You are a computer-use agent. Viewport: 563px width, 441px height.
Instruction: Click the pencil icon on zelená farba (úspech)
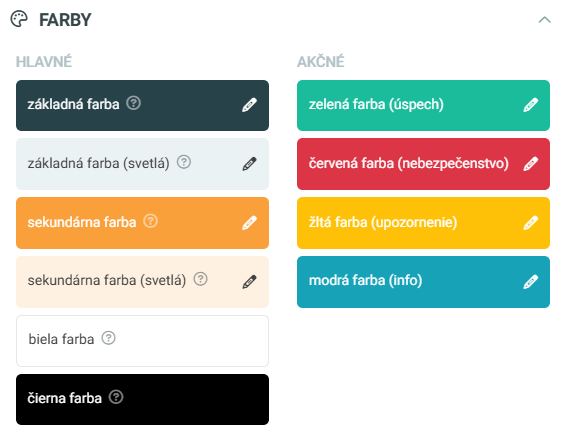coord(530,105)
